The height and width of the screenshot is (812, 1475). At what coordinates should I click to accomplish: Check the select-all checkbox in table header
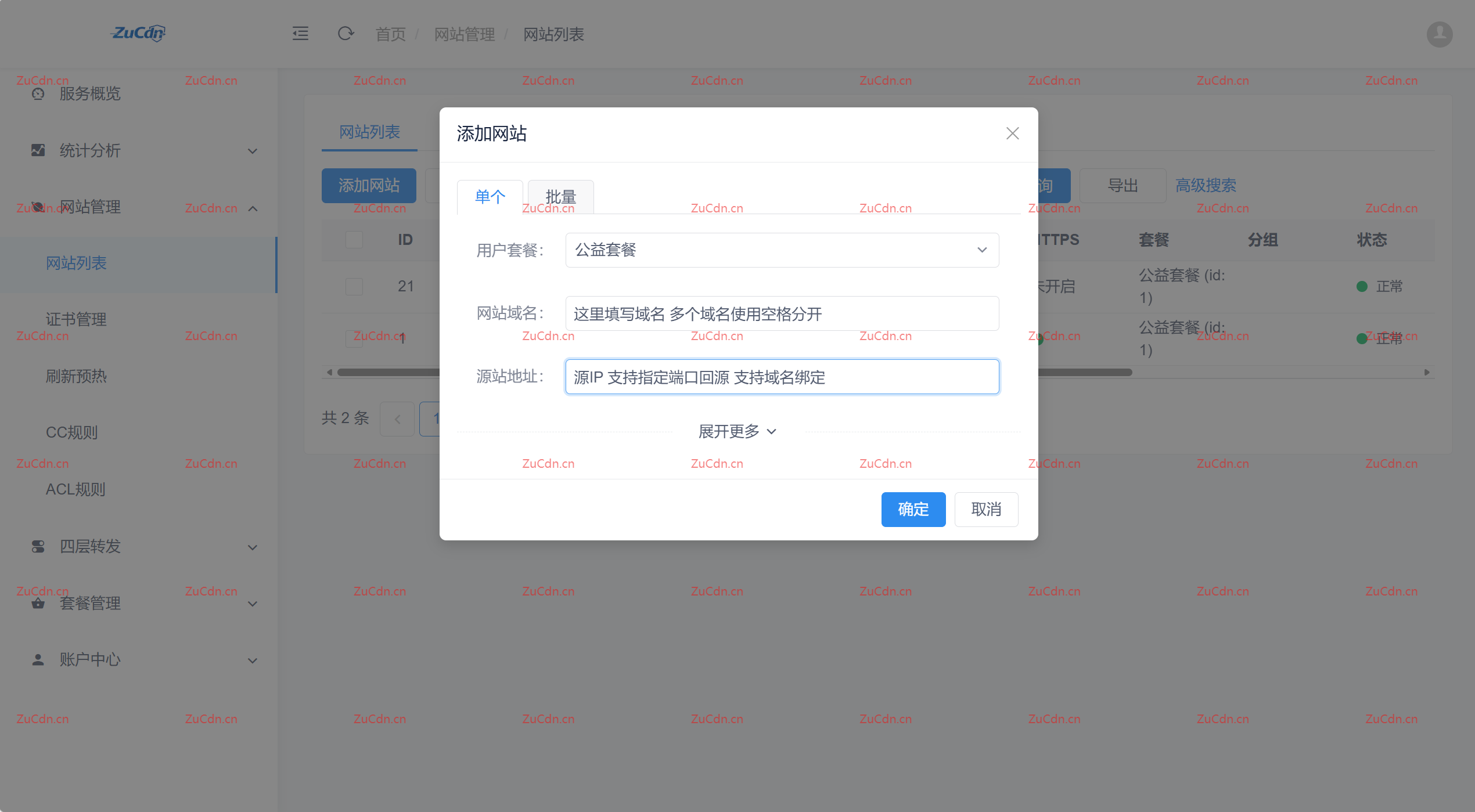(x=354, y=239)
